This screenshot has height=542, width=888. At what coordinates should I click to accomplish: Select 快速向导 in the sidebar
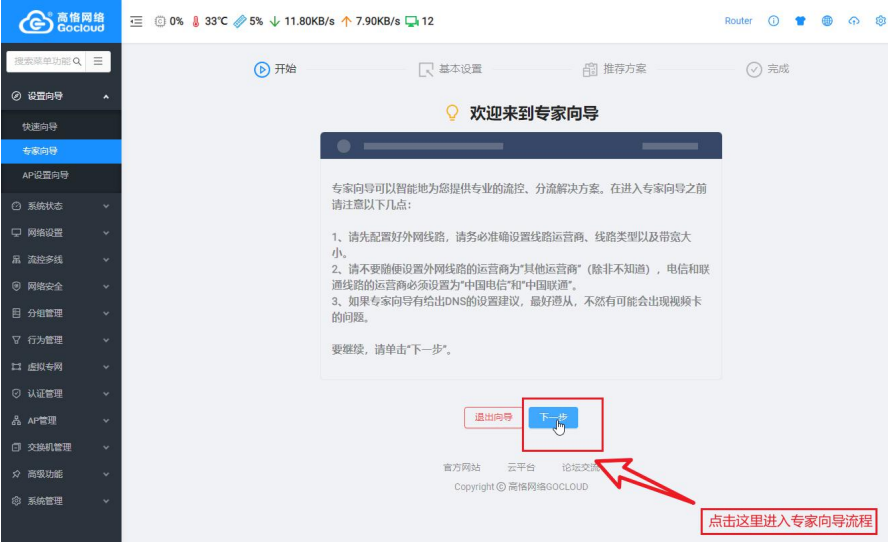40,127
